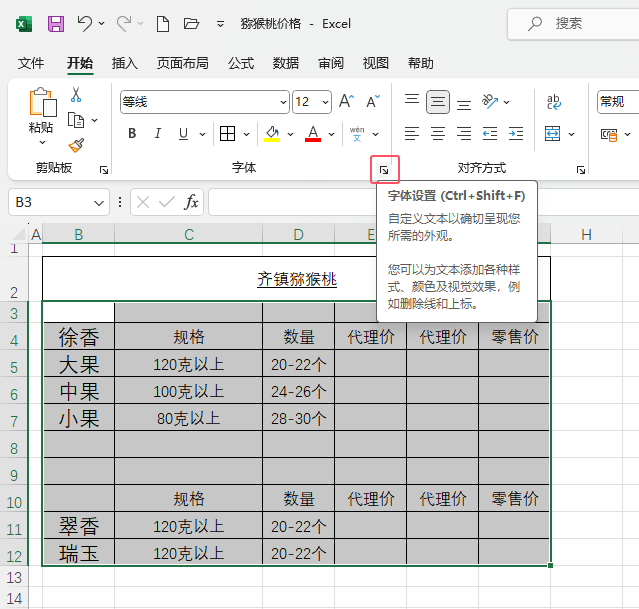The width and height of the screenshot is (639, 609).
Task: Toggle Bold formatting
Action: click(x=132, y=133)
